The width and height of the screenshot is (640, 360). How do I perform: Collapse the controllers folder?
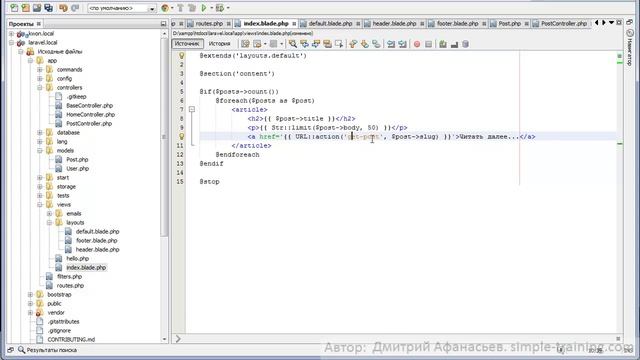coord(40,88)
